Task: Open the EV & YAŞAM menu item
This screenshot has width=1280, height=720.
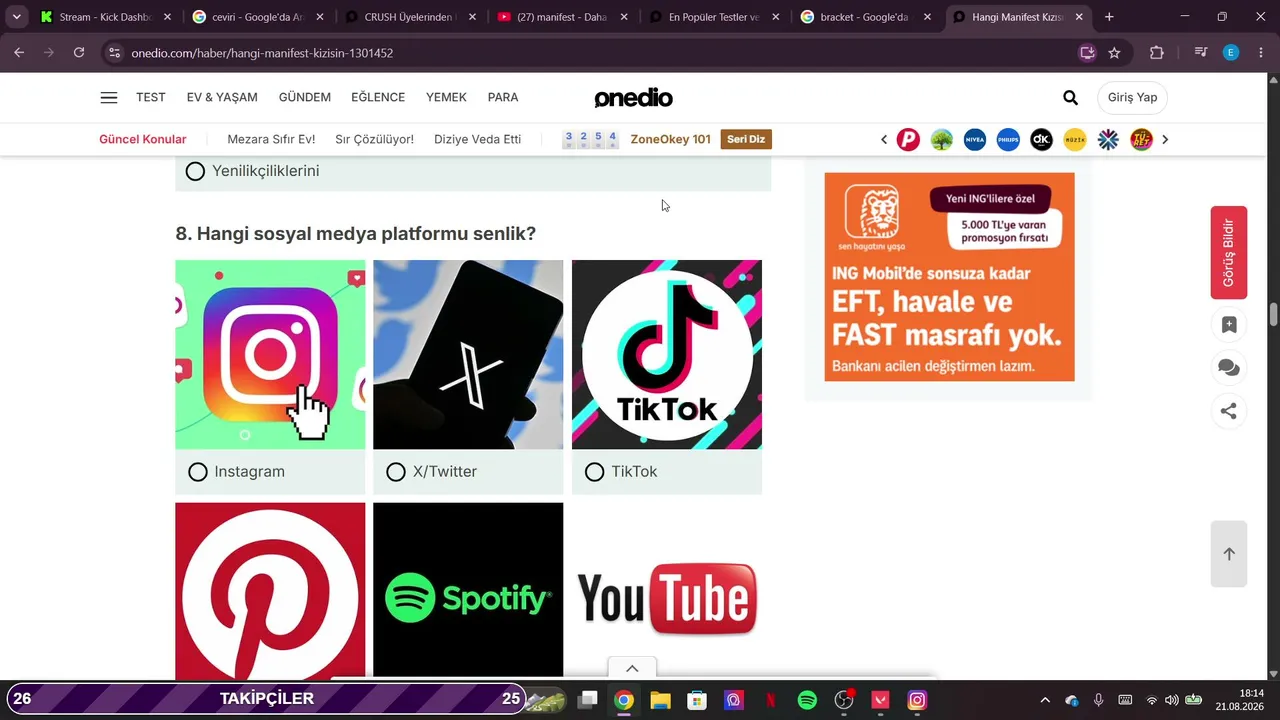Action: tap(222, 97)
